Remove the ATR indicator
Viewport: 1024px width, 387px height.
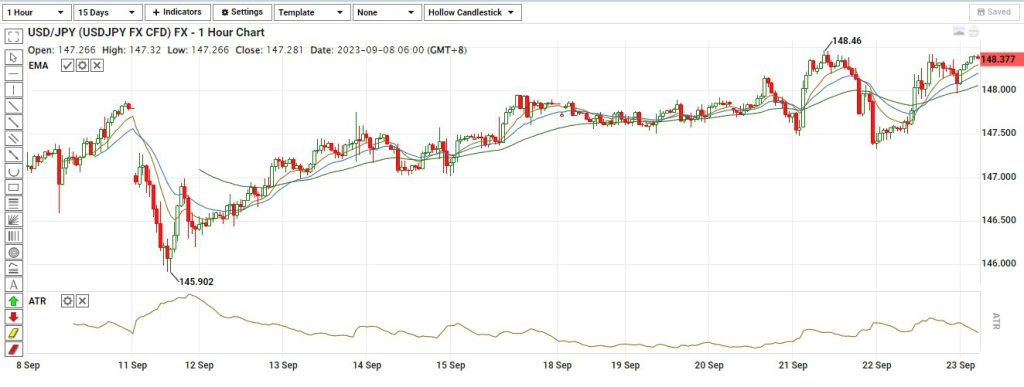(x=82, y=301)
